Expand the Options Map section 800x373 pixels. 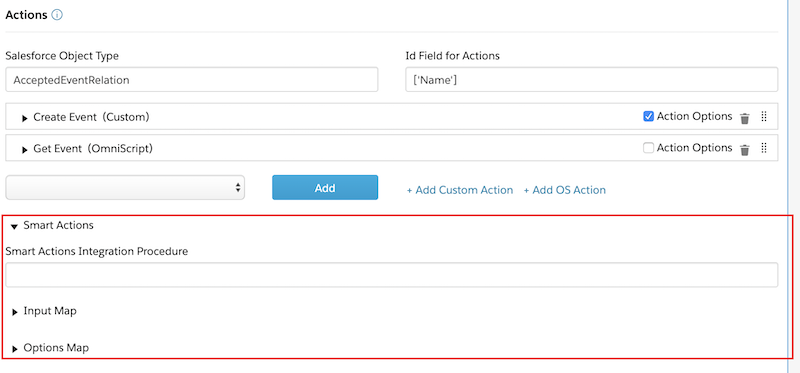point(15,349)
